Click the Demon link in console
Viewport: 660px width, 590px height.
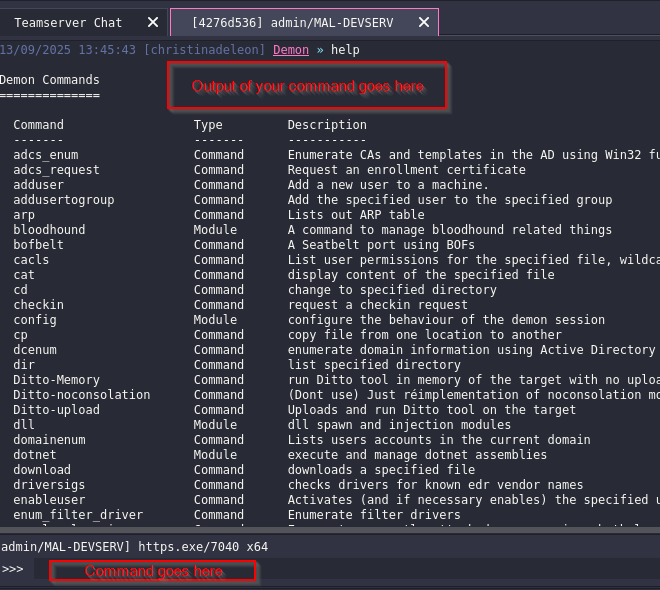click(291, 50)
